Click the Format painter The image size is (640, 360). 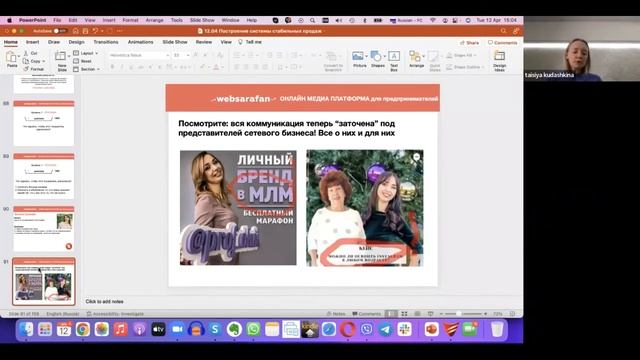(33, 69)
